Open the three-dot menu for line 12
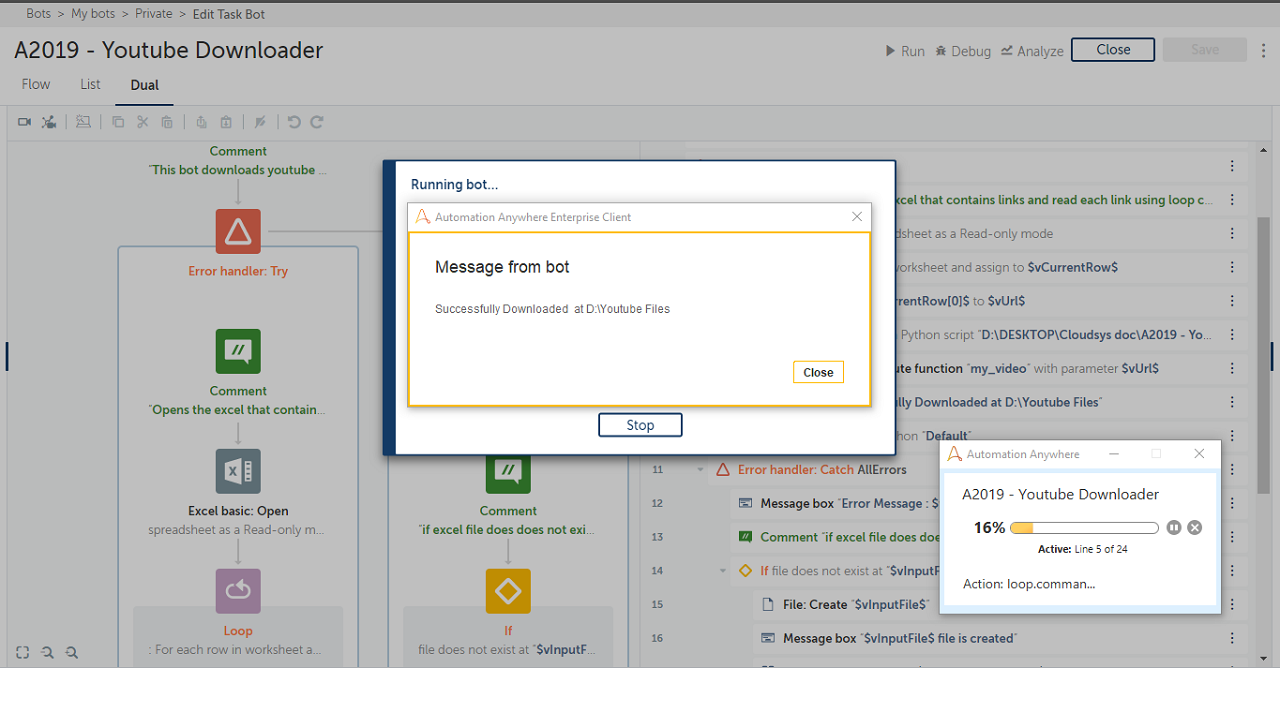 tap(1232, 503)
